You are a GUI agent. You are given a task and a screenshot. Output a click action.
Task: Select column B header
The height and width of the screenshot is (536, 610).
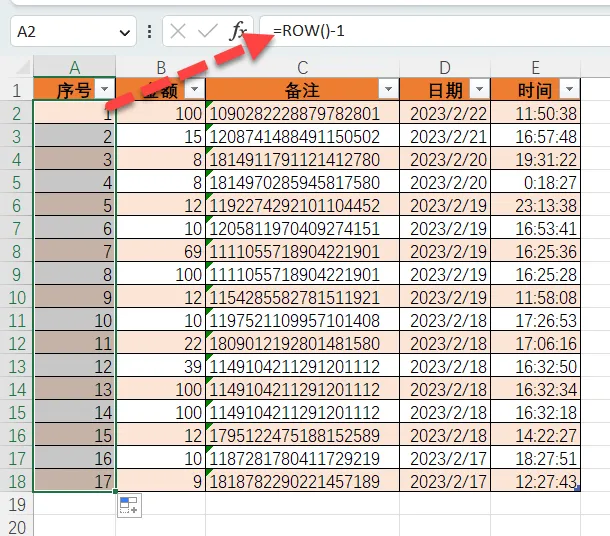pyautogui.click(x=161, y=67)
